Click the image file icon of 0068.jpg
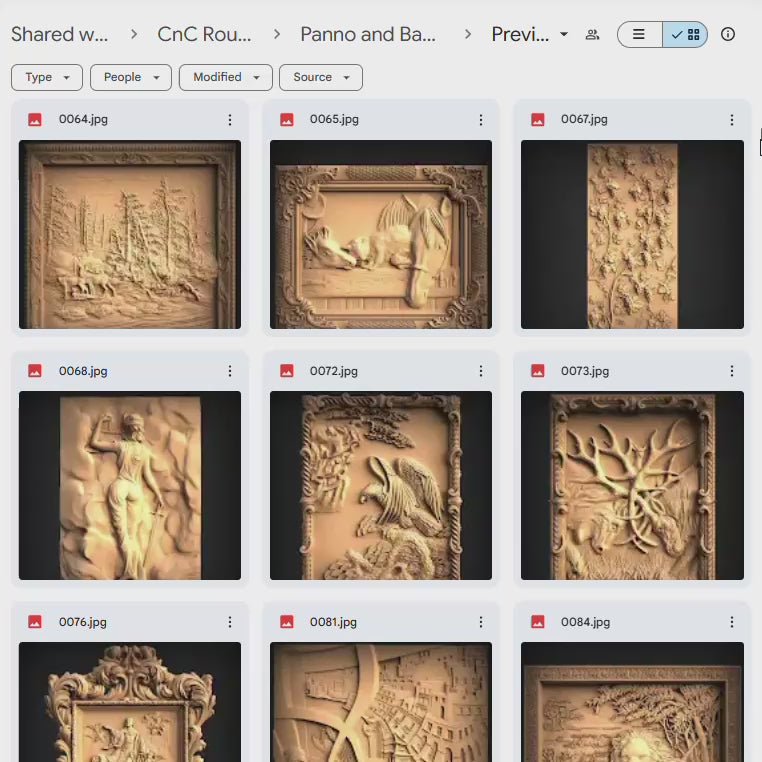The image size is (762, 762). click(35, 371)
